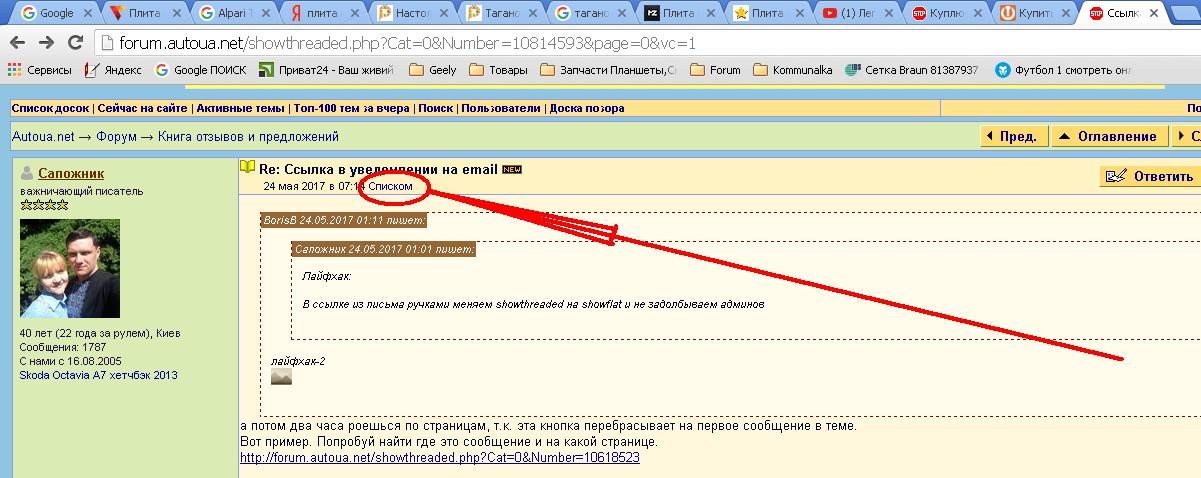The width and height of the screenshot is (1201, 478).
Task: Expand the Товары bookmarks folder
Action: pyautogui.click(x=497, y=70)
